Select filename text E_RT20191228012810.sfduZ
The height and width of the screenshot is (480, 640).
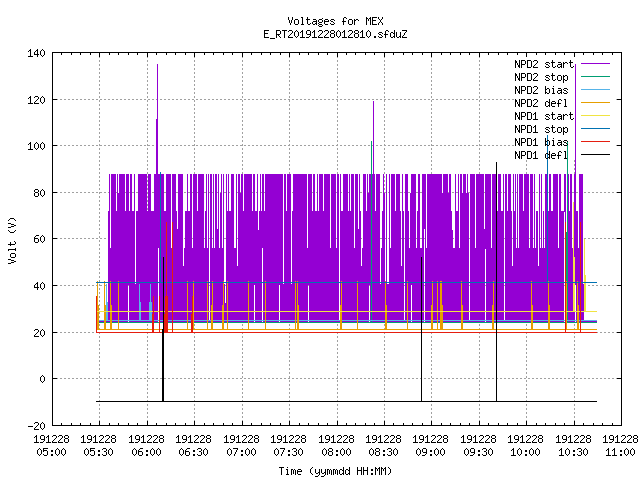point(335,34)
